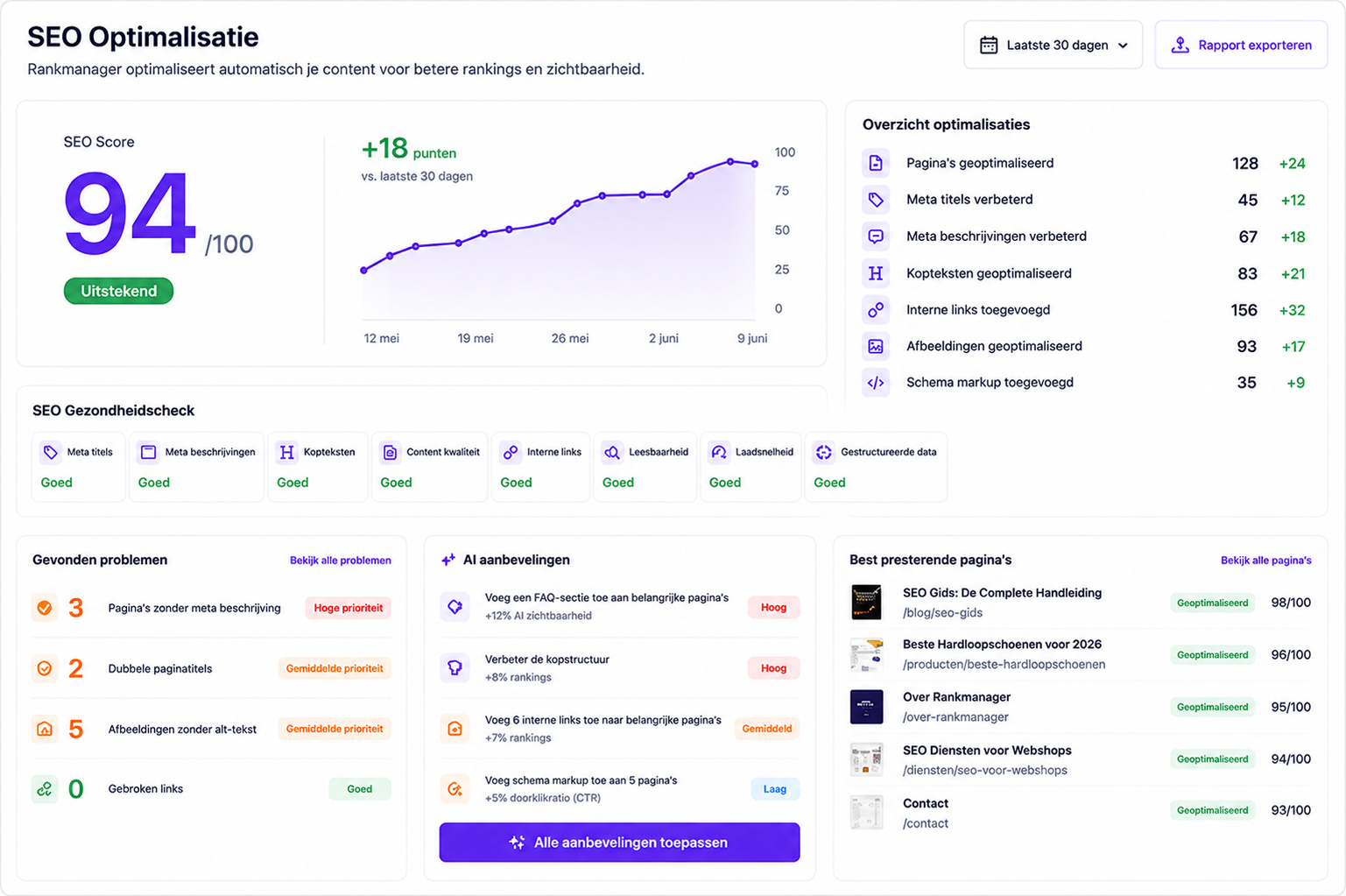
Task: Click the Kopteksten geoptimaliseerd H icon
Action: coord(876,273)
